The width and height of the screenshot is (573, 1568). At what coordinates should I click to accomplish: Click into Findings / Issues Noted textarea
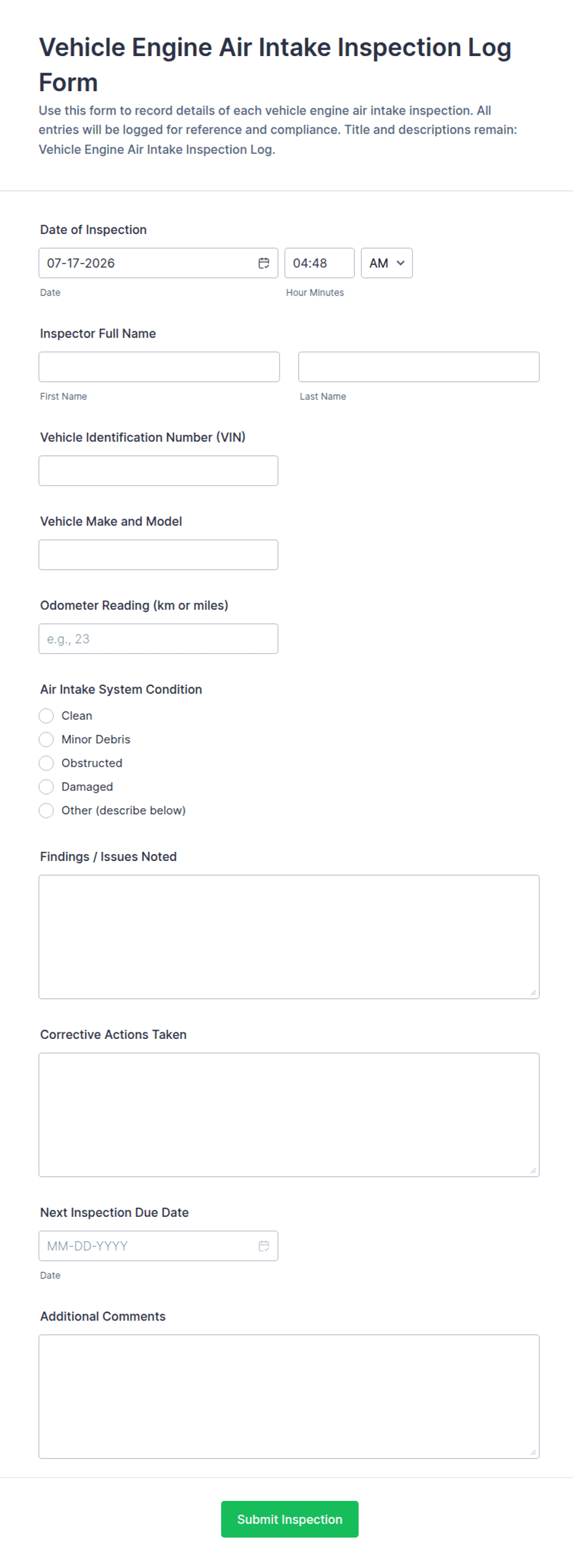289,937
